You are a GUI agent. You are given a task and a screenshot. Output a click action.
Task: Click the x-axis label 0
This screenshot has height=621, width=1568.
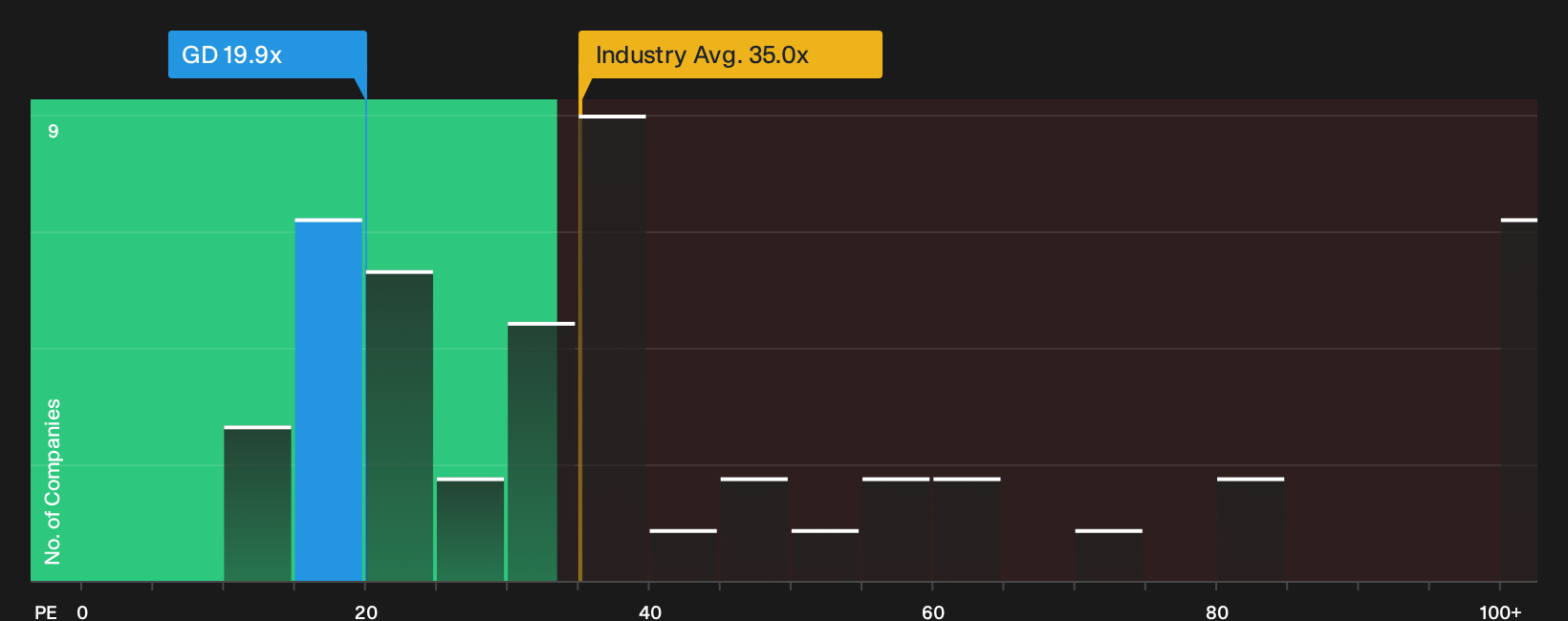[x=82, y=611]
